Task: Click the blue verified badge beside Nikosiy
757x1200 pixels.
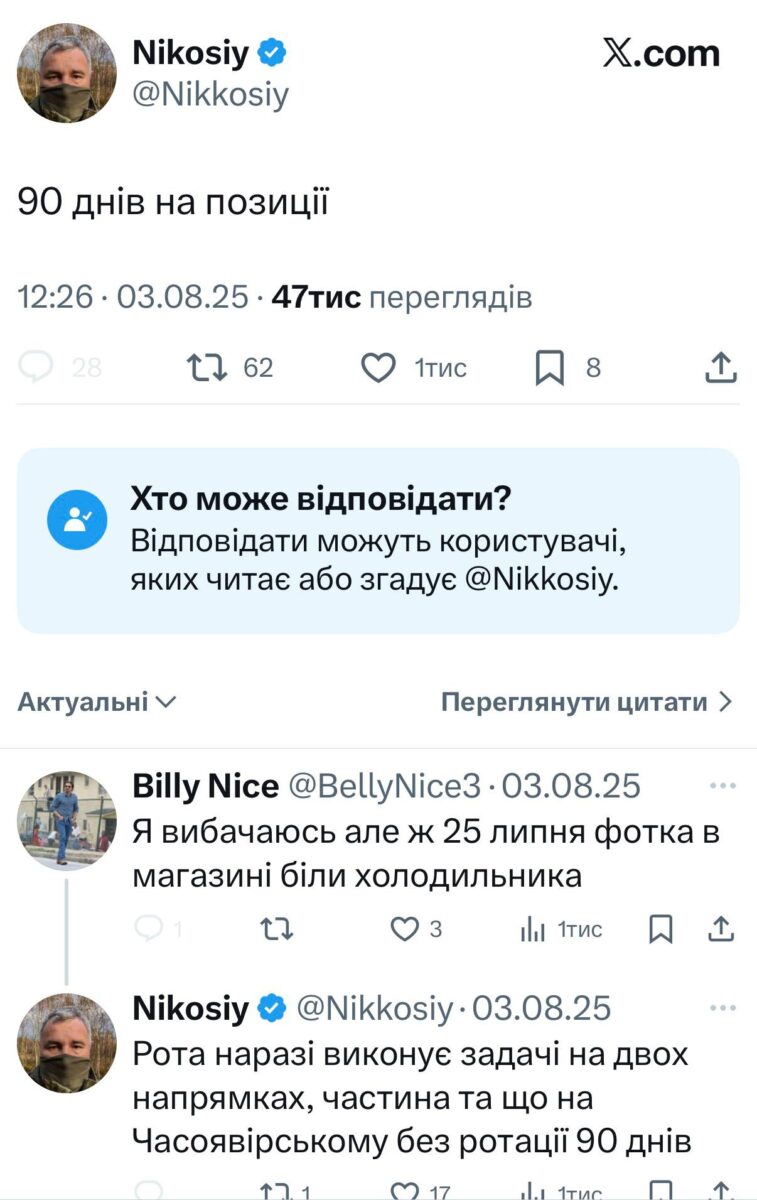Action: click(271, 53)
